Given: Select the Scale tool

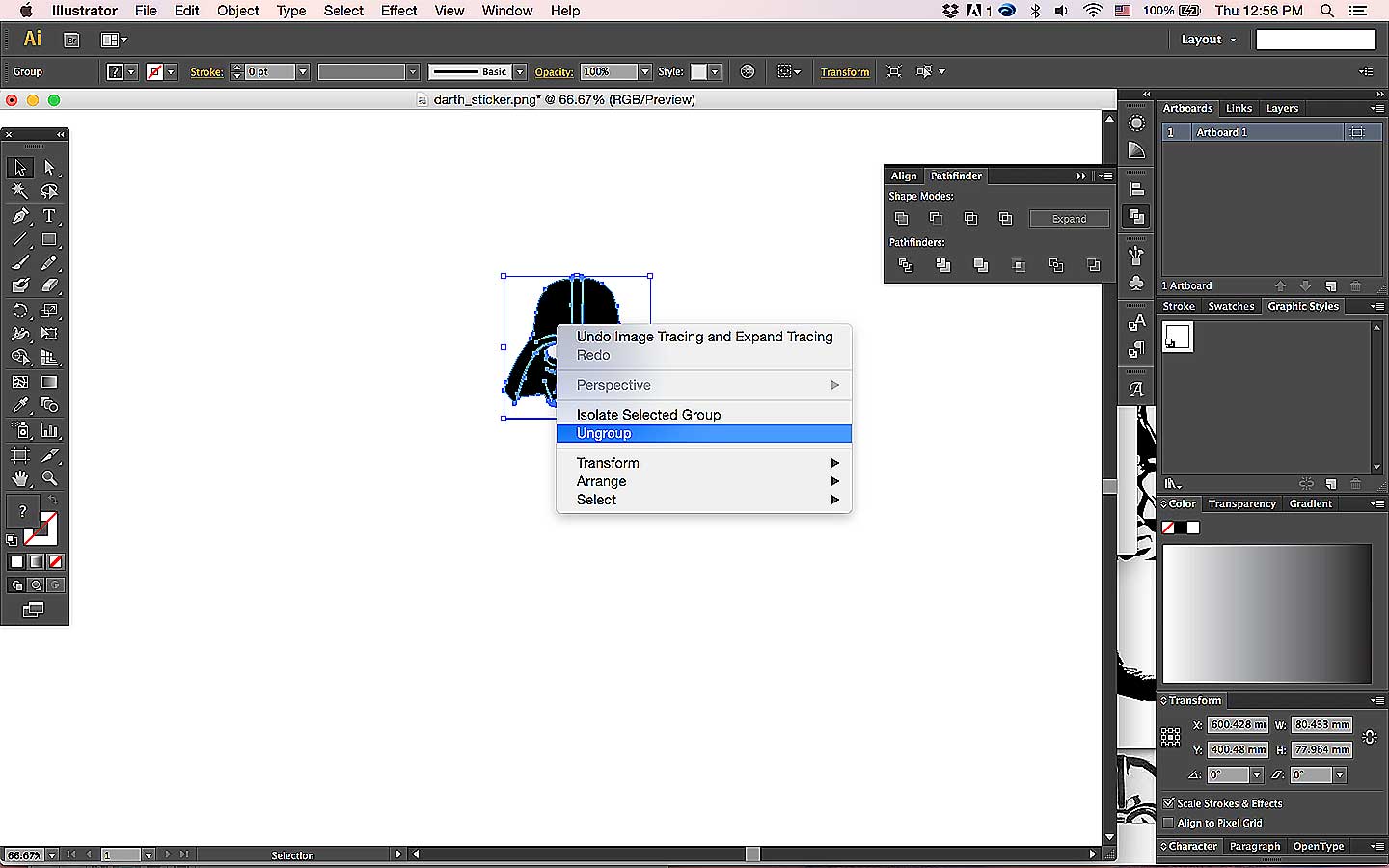Looking at the screenshot, I should pyautogui.click(x=49, y=311).
